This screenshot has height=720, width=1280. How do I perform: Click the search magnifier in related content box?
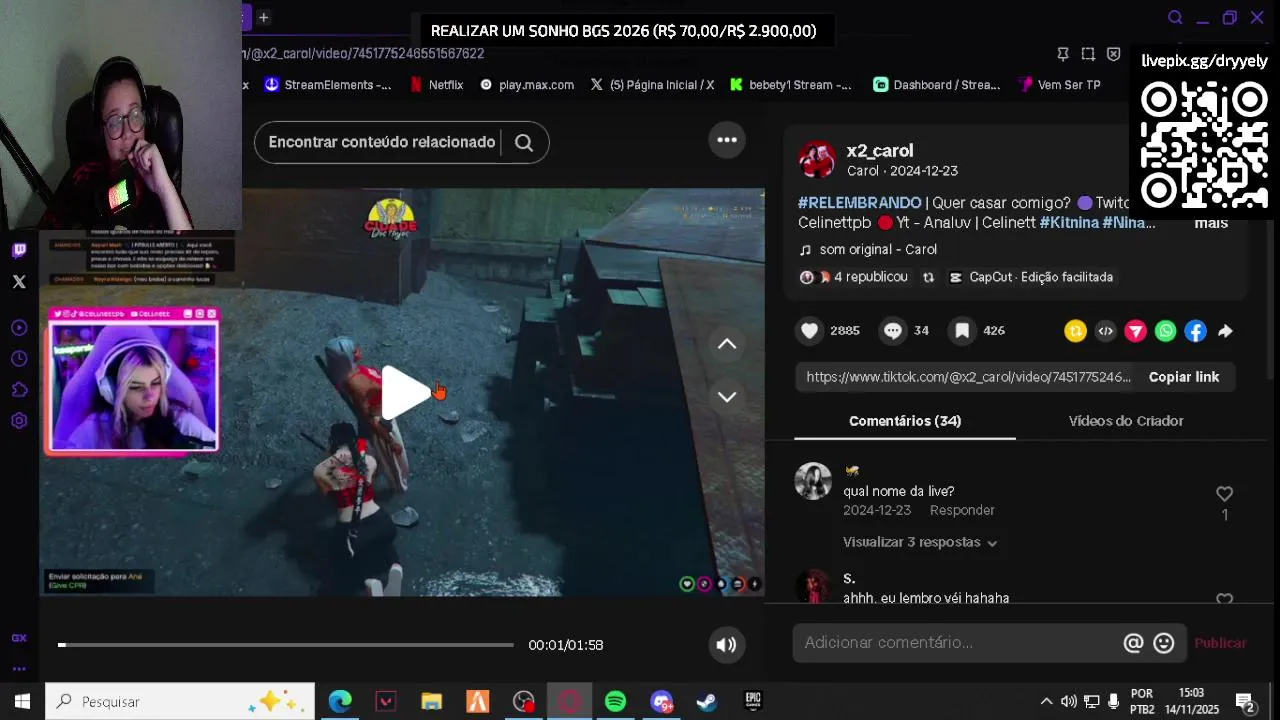point(524,142)
